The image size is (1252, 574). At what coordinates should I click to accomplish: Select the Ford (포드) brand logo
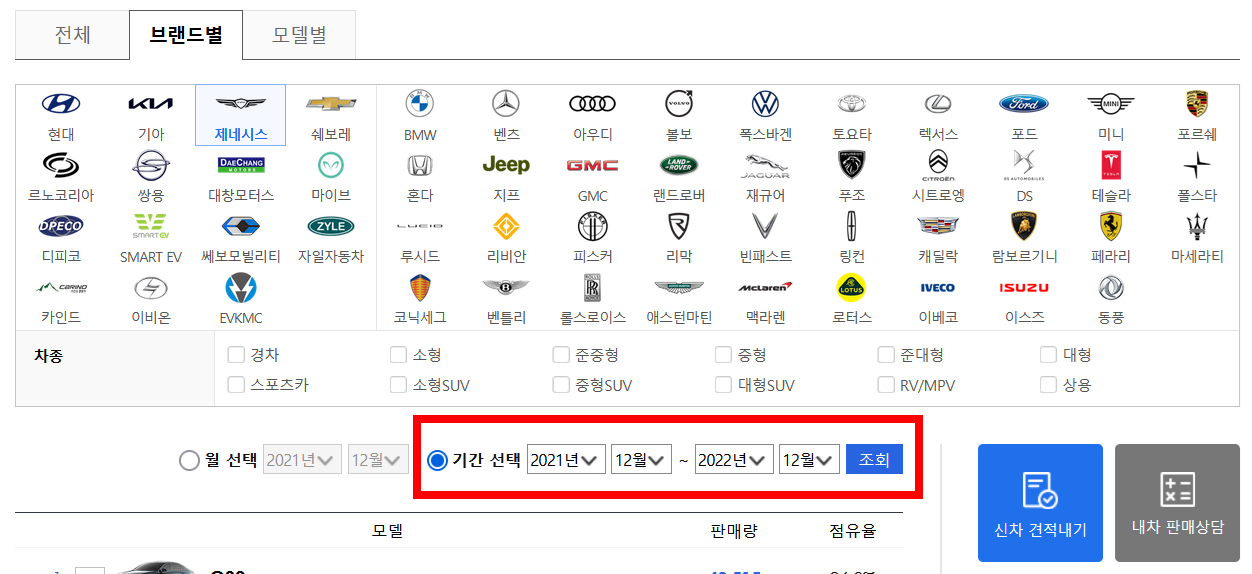1024,103
